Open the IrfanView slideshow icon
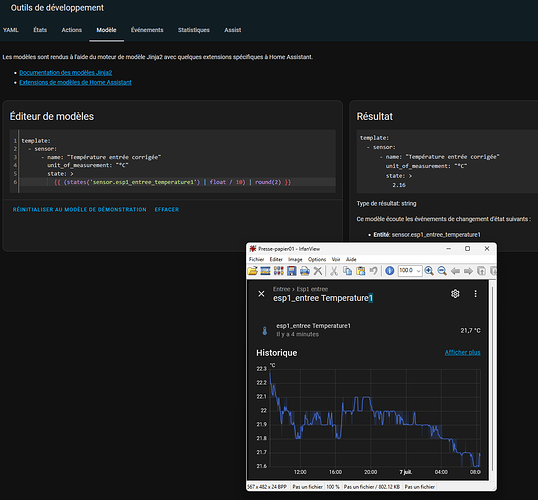 click(x=265, y=271)
